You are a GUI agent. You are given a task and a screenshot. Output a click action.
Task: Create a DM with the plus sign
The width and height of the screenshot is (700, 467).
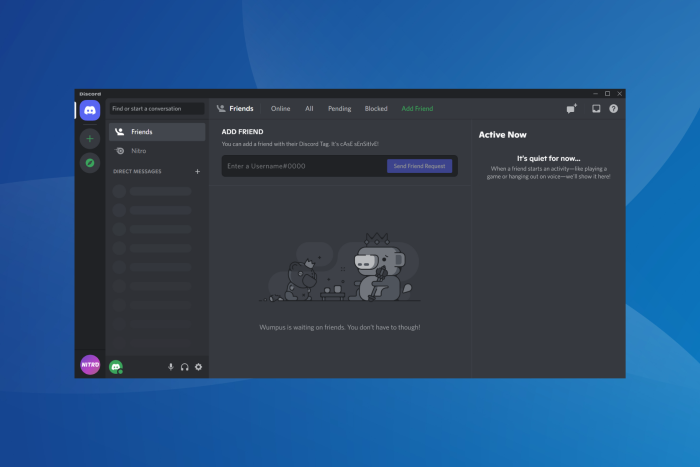197,171
